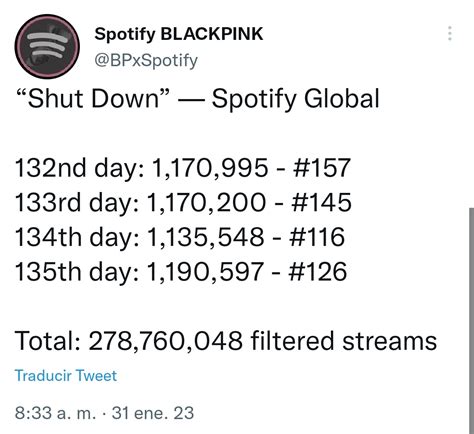Click the #116 chart rank
Image resolution: width=474 pixels, height=434 pixels.
pos(317,237)
